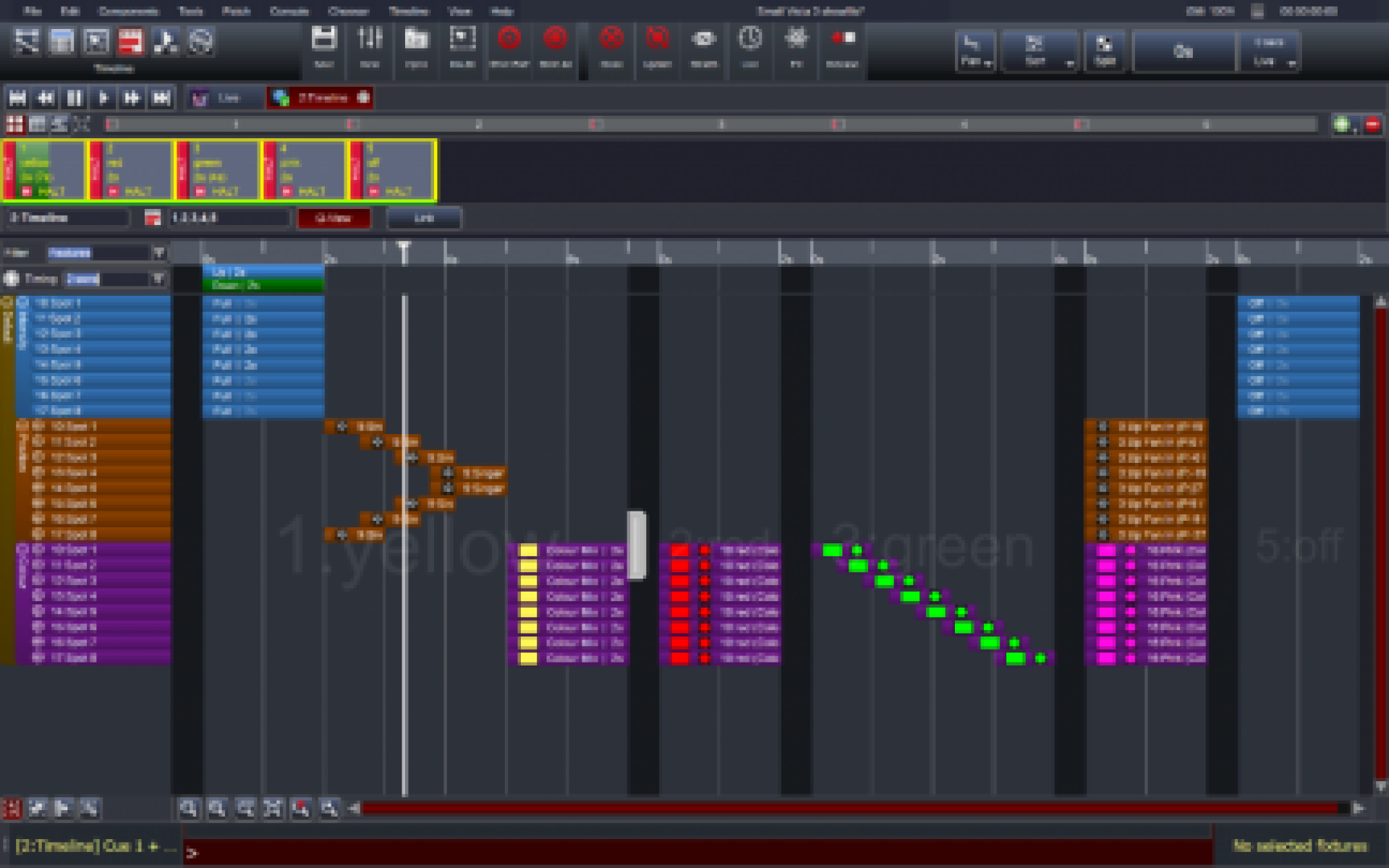Click the magenta colour swatch for Spot 1

coord(1106,550)
